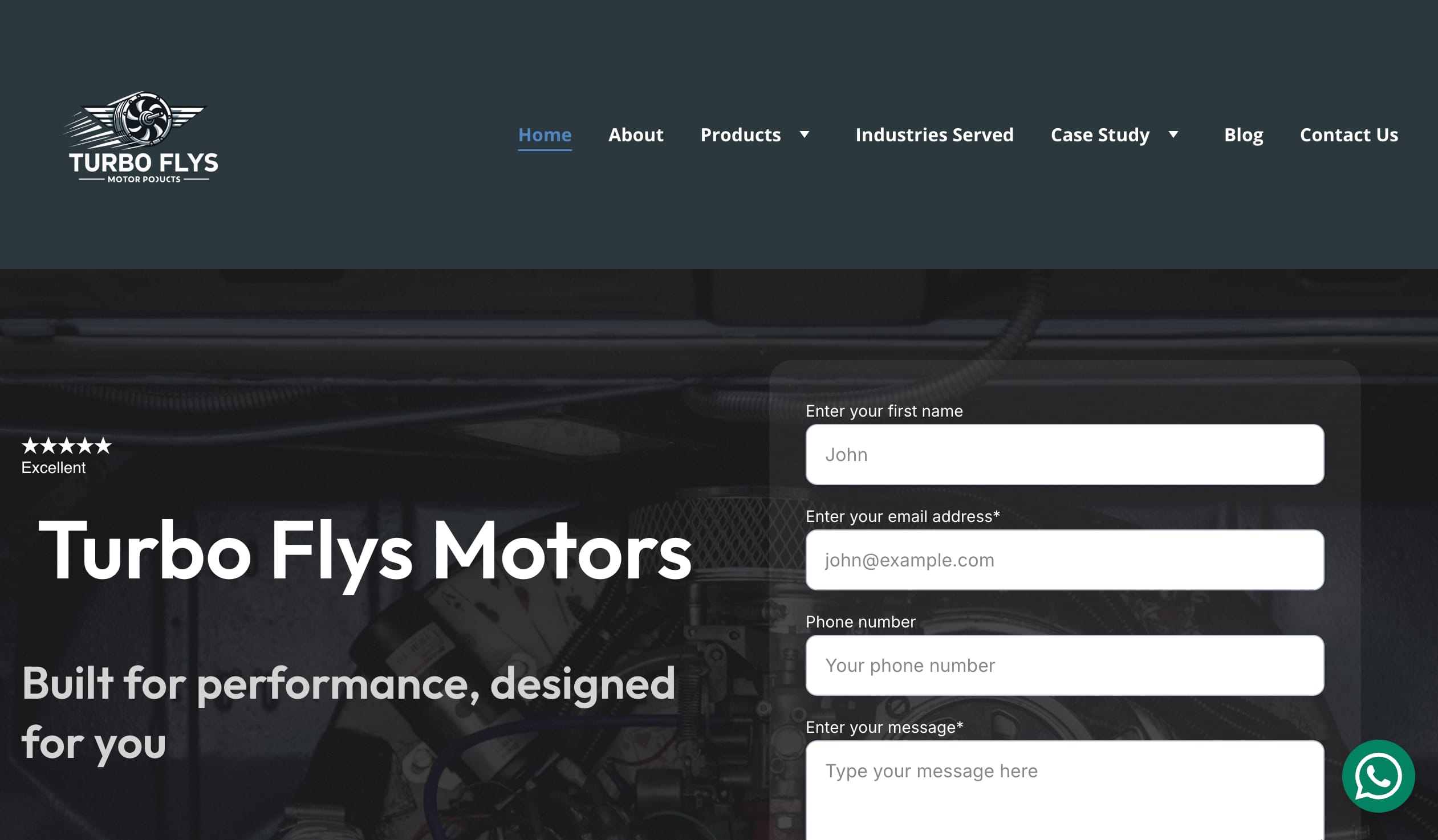Click the phone number input field
The height and width of the screenshot is (840, 1438).
click(1064, 665)
